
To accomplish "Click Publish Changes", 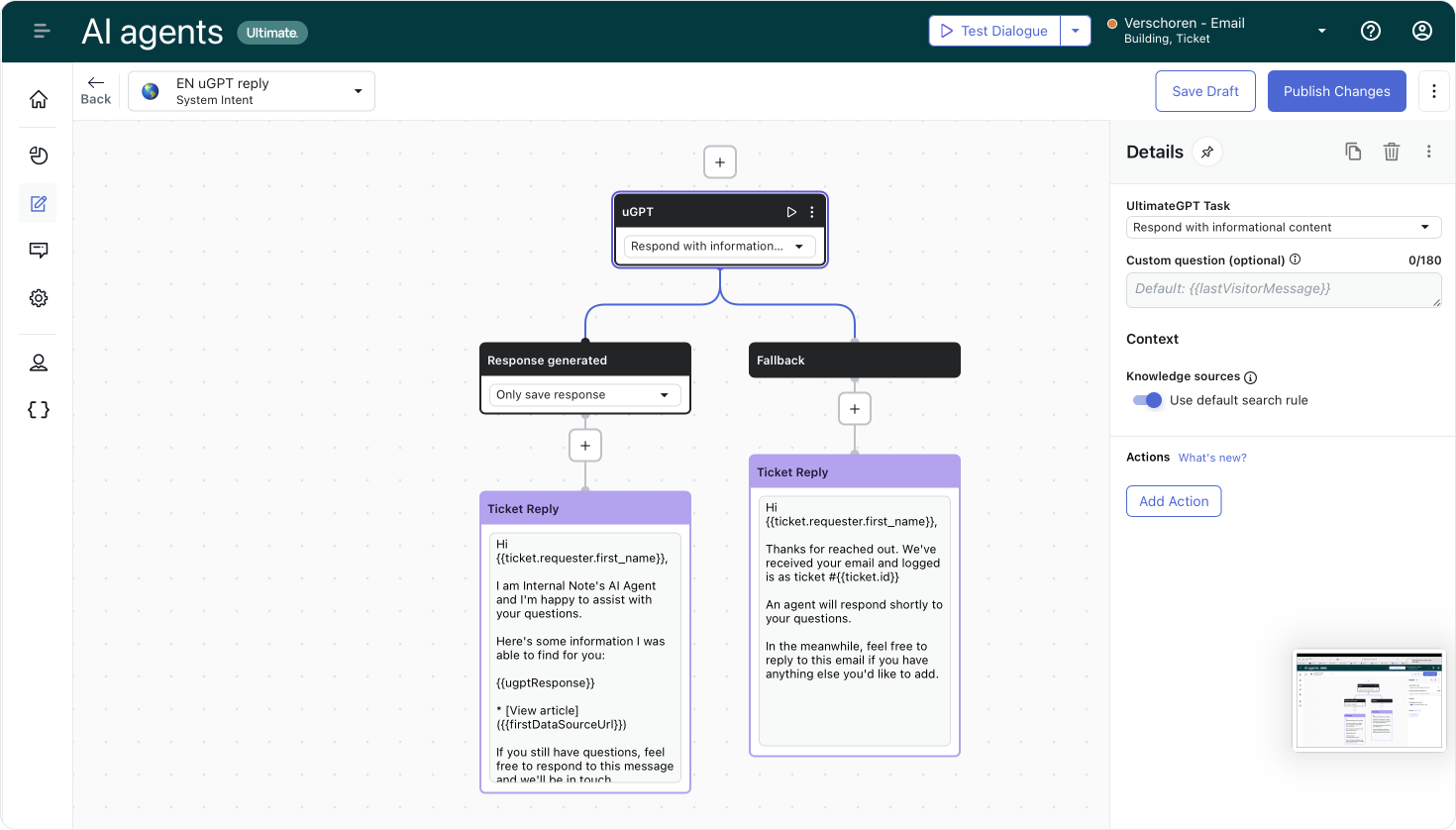I will coord(1337,91).
